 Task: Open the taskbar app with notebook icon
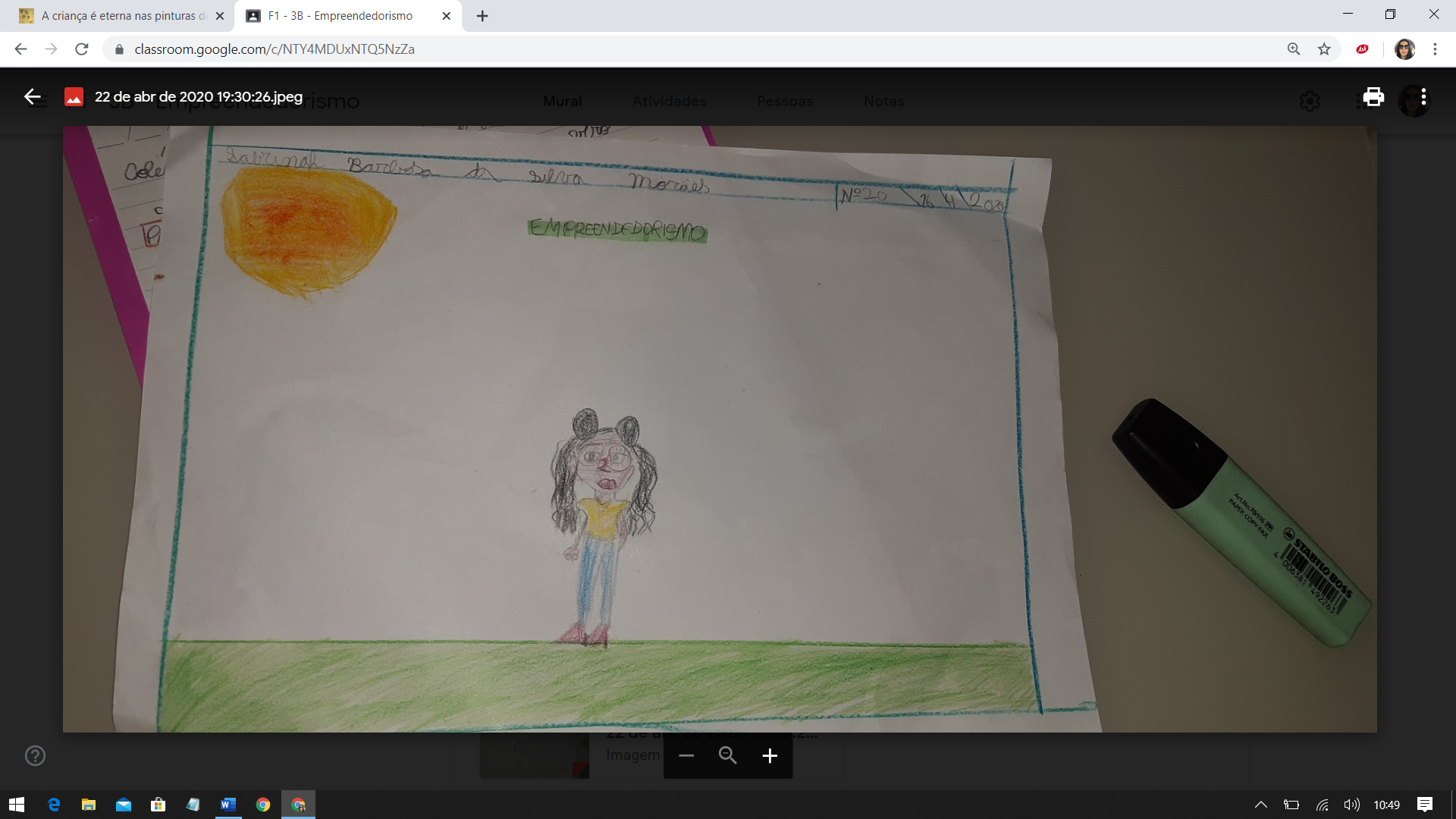[193, 805]
